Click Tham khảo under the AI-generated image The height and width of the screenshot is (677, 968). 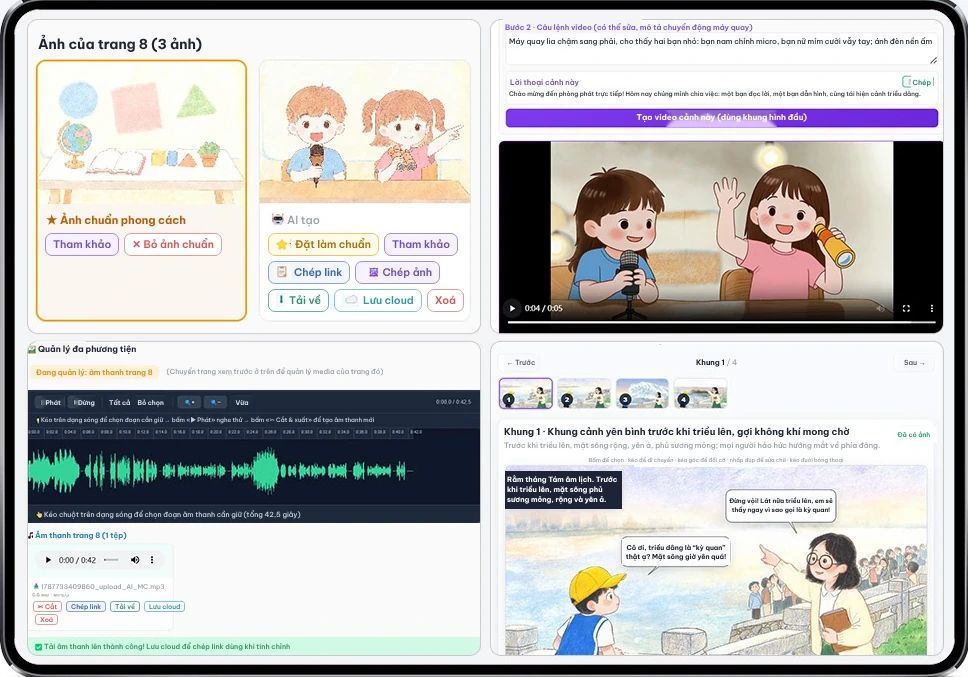[x=421, y=244]
